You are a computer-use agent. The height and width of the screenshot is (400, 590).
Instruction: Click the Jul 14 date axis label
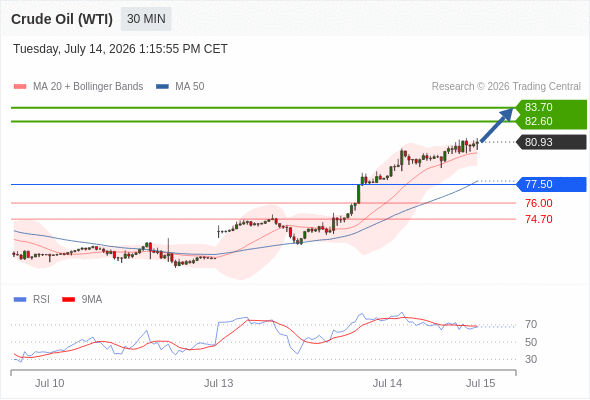pyautogui.click(x=387, y=383)
